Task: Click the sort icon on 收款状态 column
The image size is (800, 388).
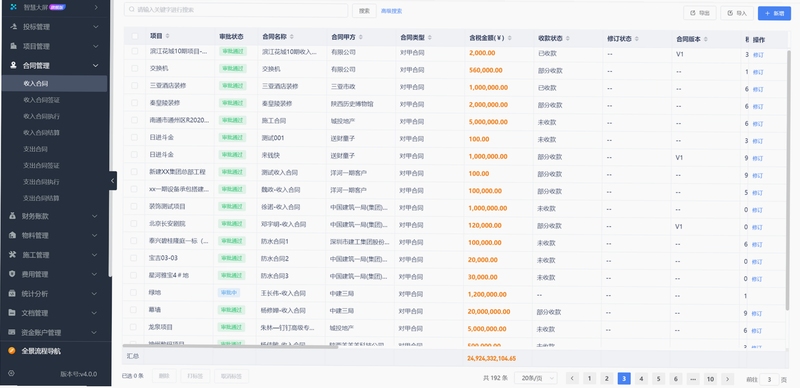Action: pos(568,38)
